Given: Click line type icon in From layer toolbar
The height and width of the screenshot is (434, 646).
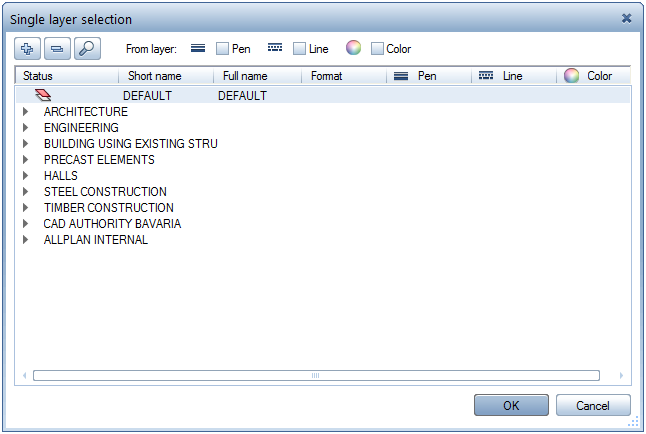Looking at the screenshot, I should pyautogui.click(x=275, y=48).
